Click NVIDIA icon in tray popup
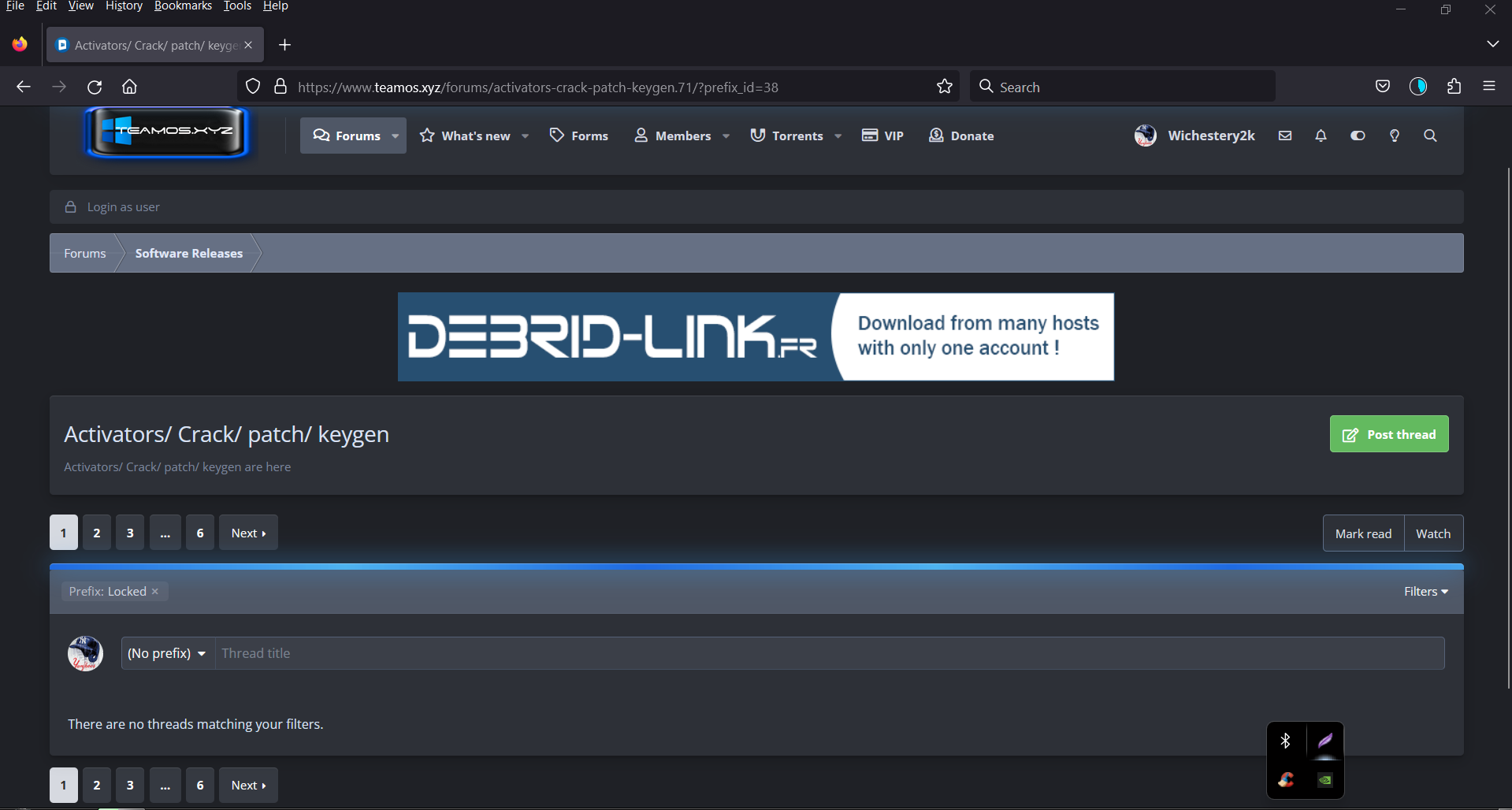Screen dimensions: 1512x810 tap(1325, 780)
